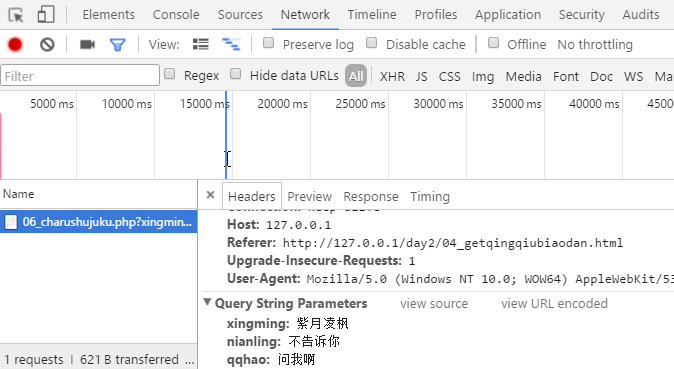Toggle the blue filter funnel icon
Screen dimensions: 674x369
pyautogui.click(x=117, y=44)
